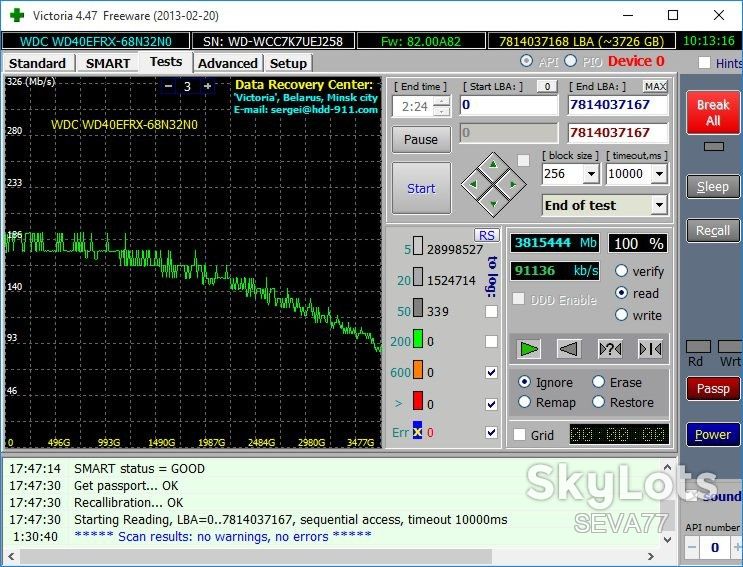Click the red Break All button

pyautogui.click(x=713, y=113)
